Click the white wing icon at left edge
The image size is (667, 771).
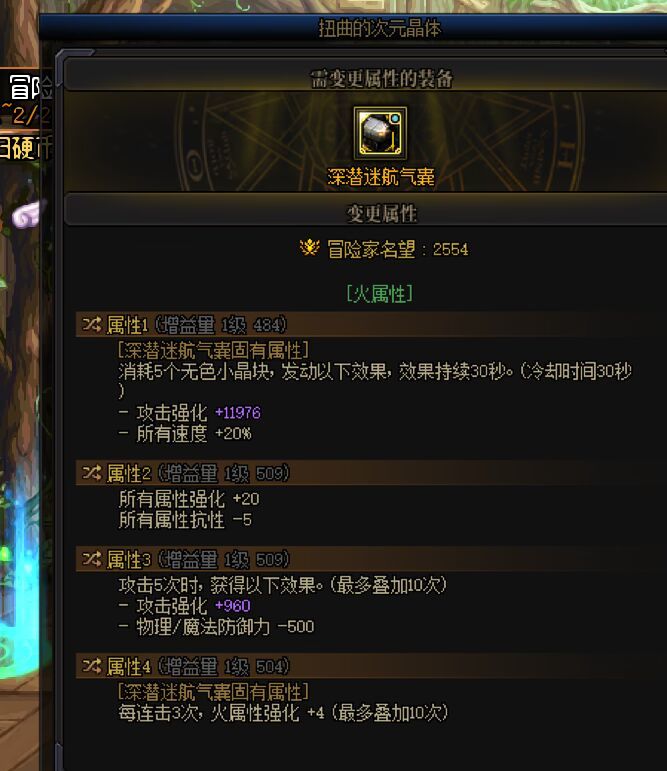click(x=29, y=214)
